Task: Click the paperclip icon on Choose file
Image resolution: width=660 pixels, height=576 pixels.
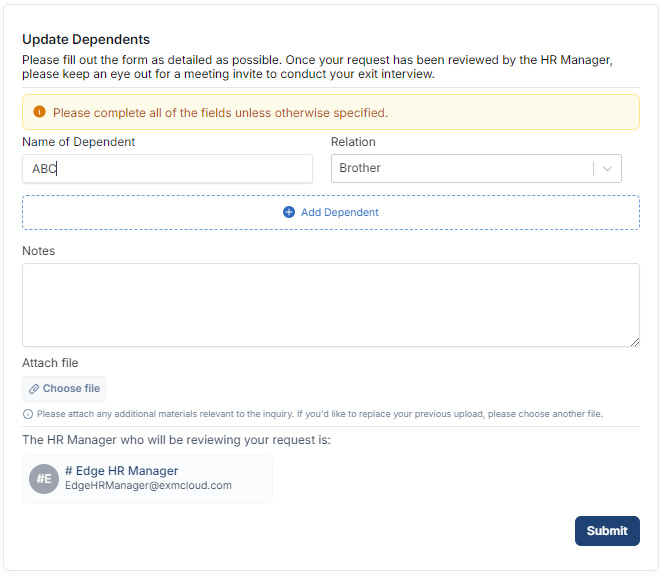Action: 34,389
